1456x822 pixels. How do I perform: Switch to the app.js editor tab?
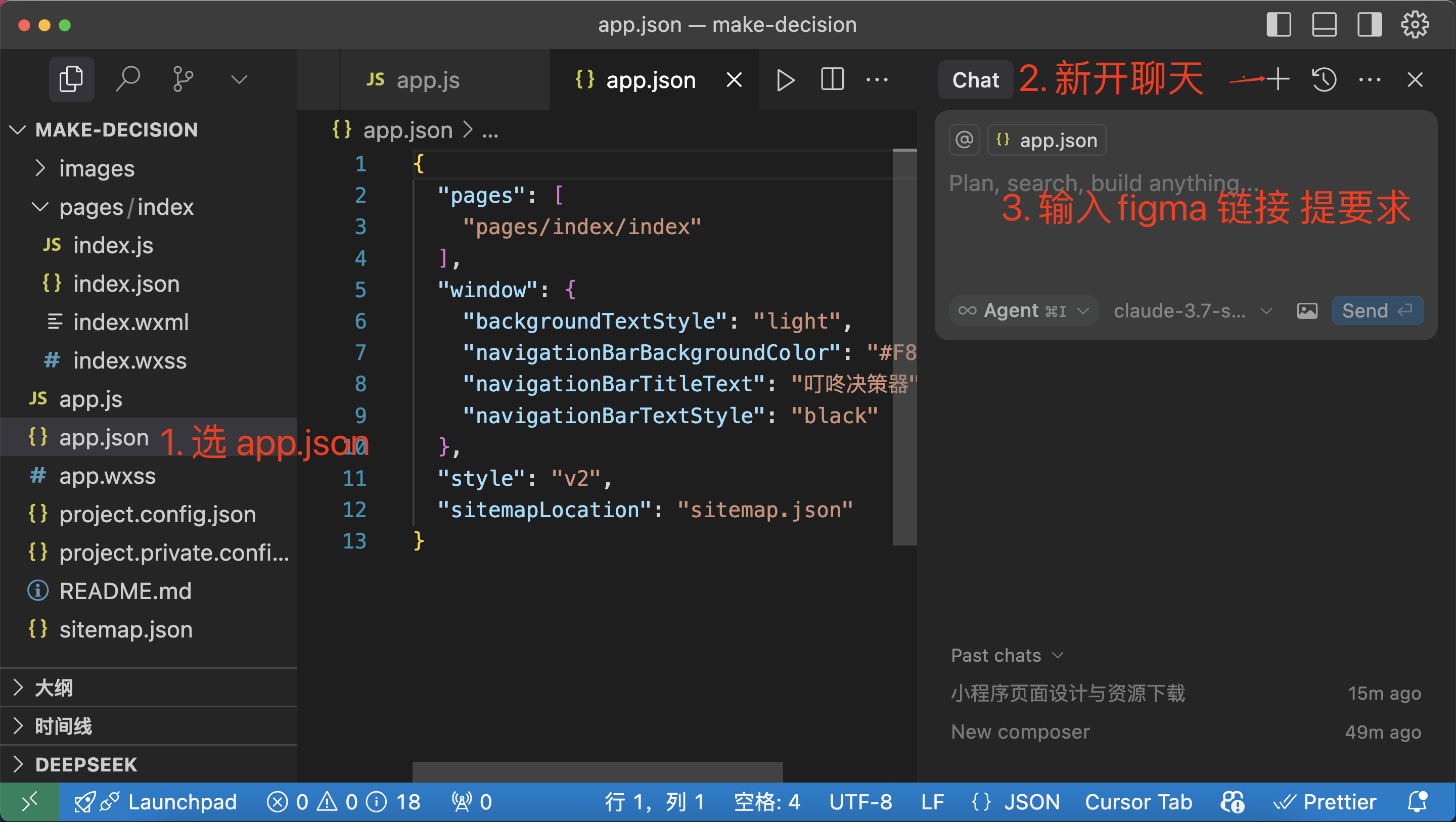pyautogui.click(x=427, y=80)
